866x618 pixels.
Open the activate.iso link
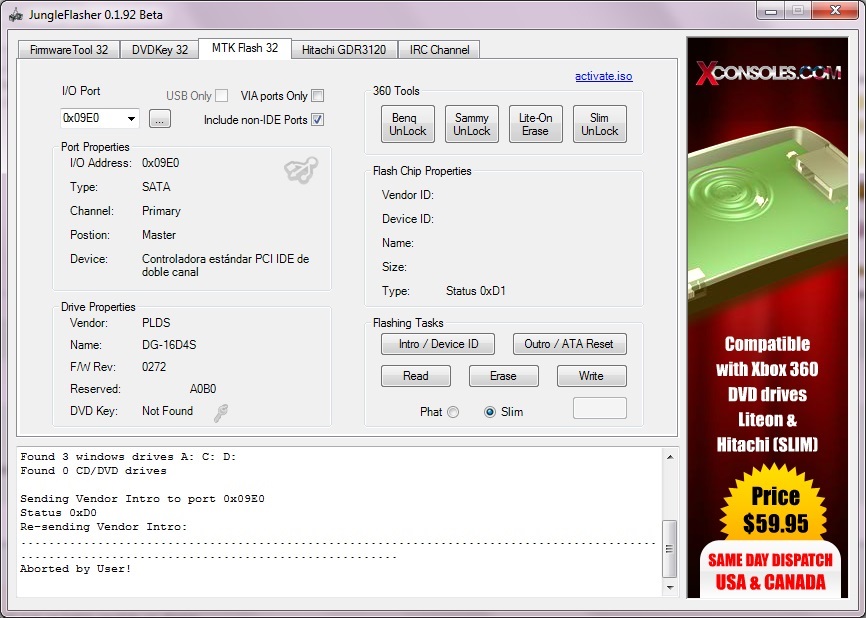[604, 76]
